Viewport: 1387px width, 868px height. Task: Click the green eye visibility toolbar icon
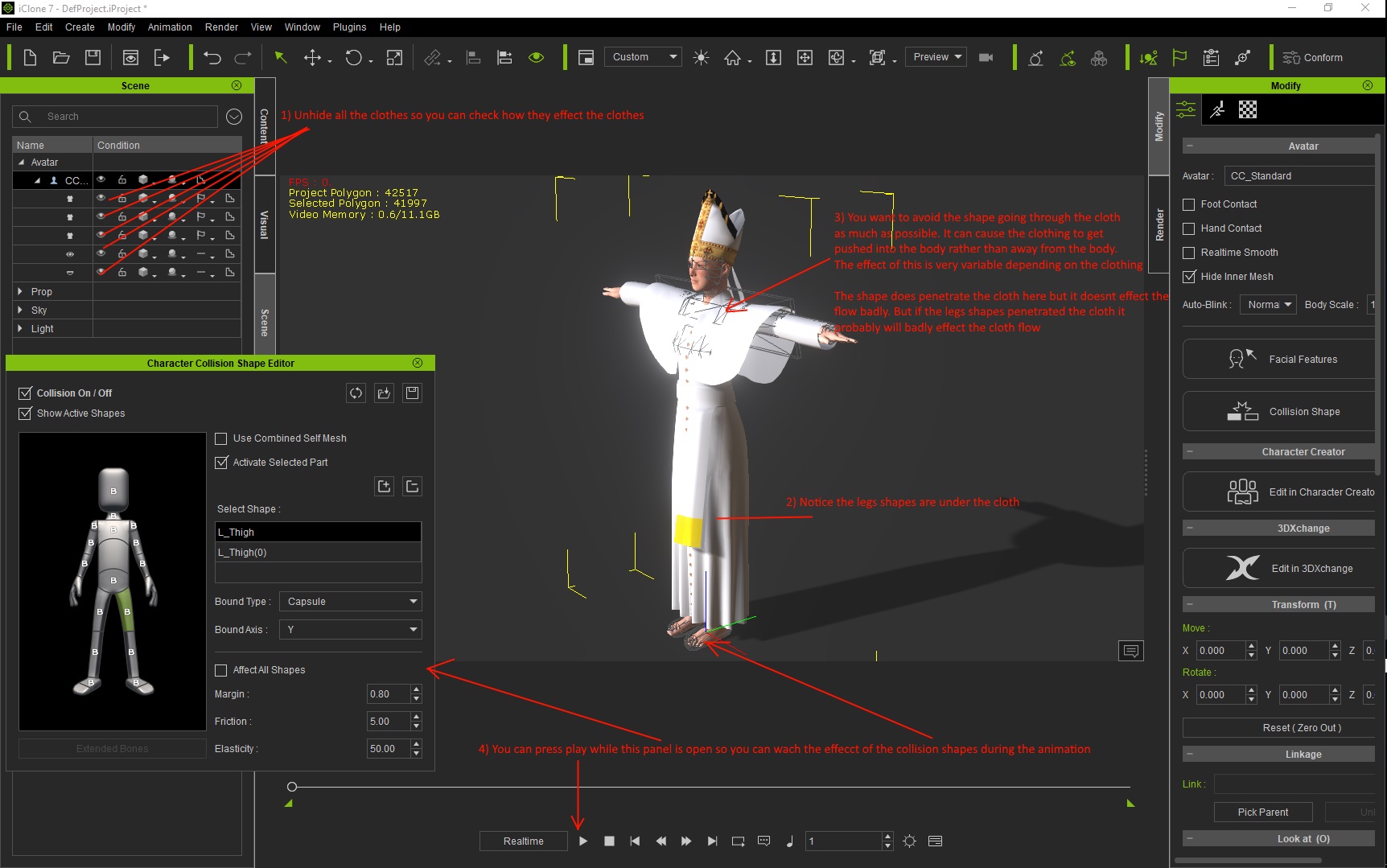[x=536, y=57]
